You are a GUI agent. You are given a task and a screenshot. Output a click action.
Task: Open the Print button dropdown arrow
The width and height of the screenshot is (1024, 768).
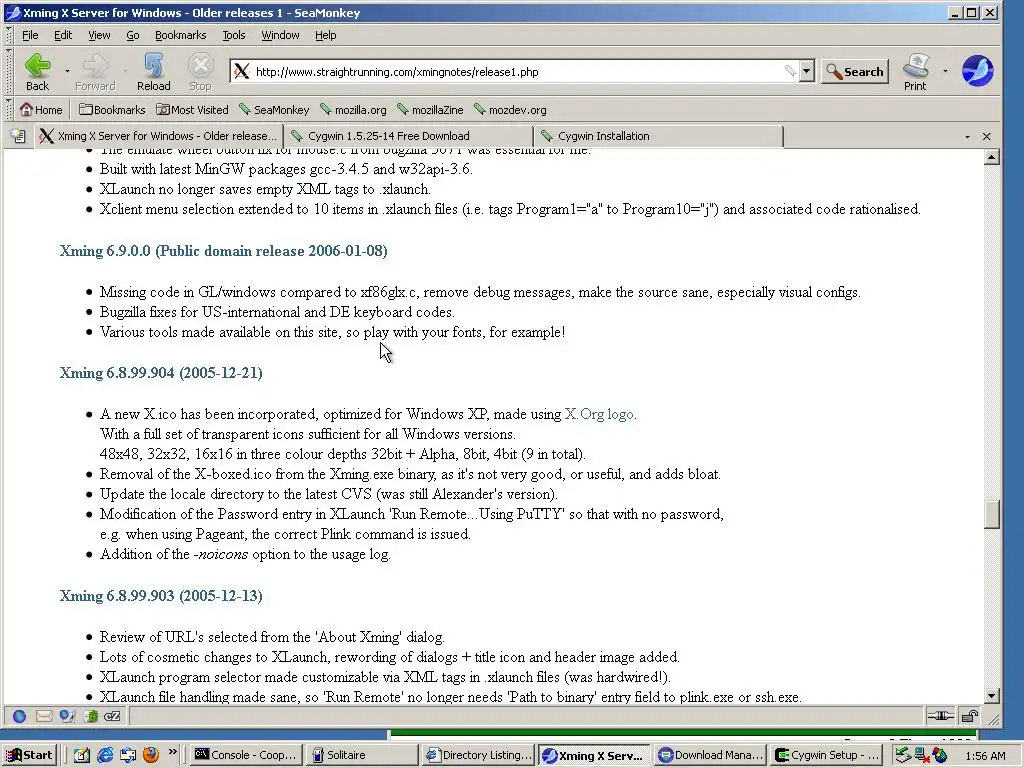945,70
